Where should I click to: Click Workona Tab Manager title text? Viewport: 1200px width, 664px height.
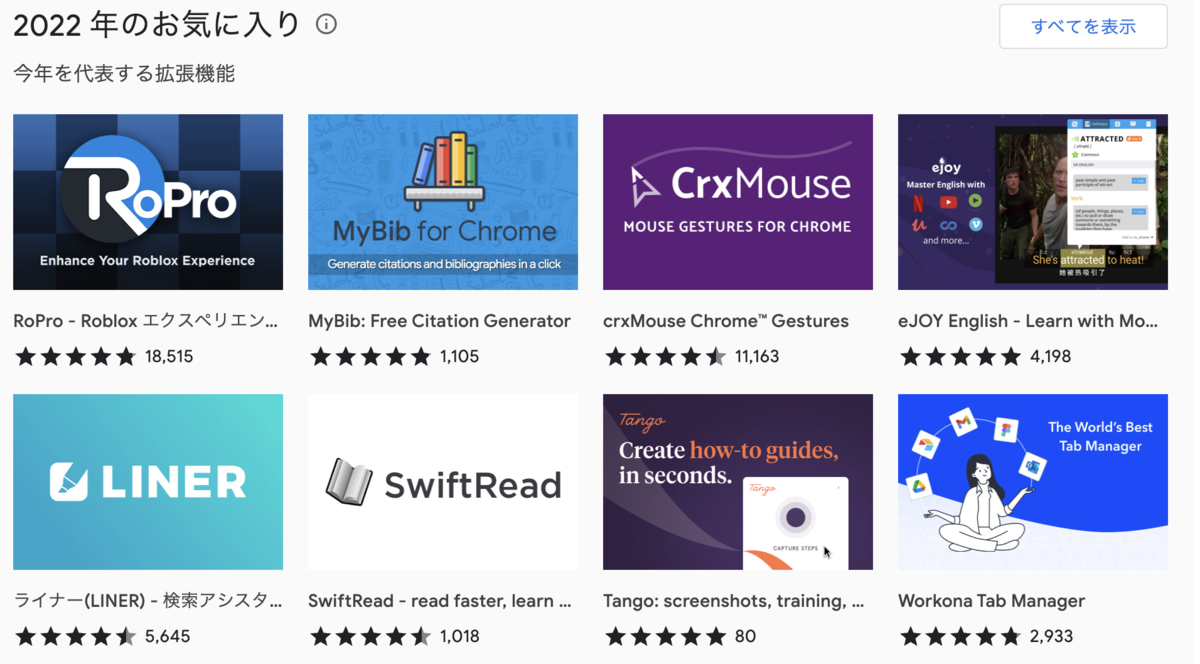pyautogui.click(x=991, y=601)
